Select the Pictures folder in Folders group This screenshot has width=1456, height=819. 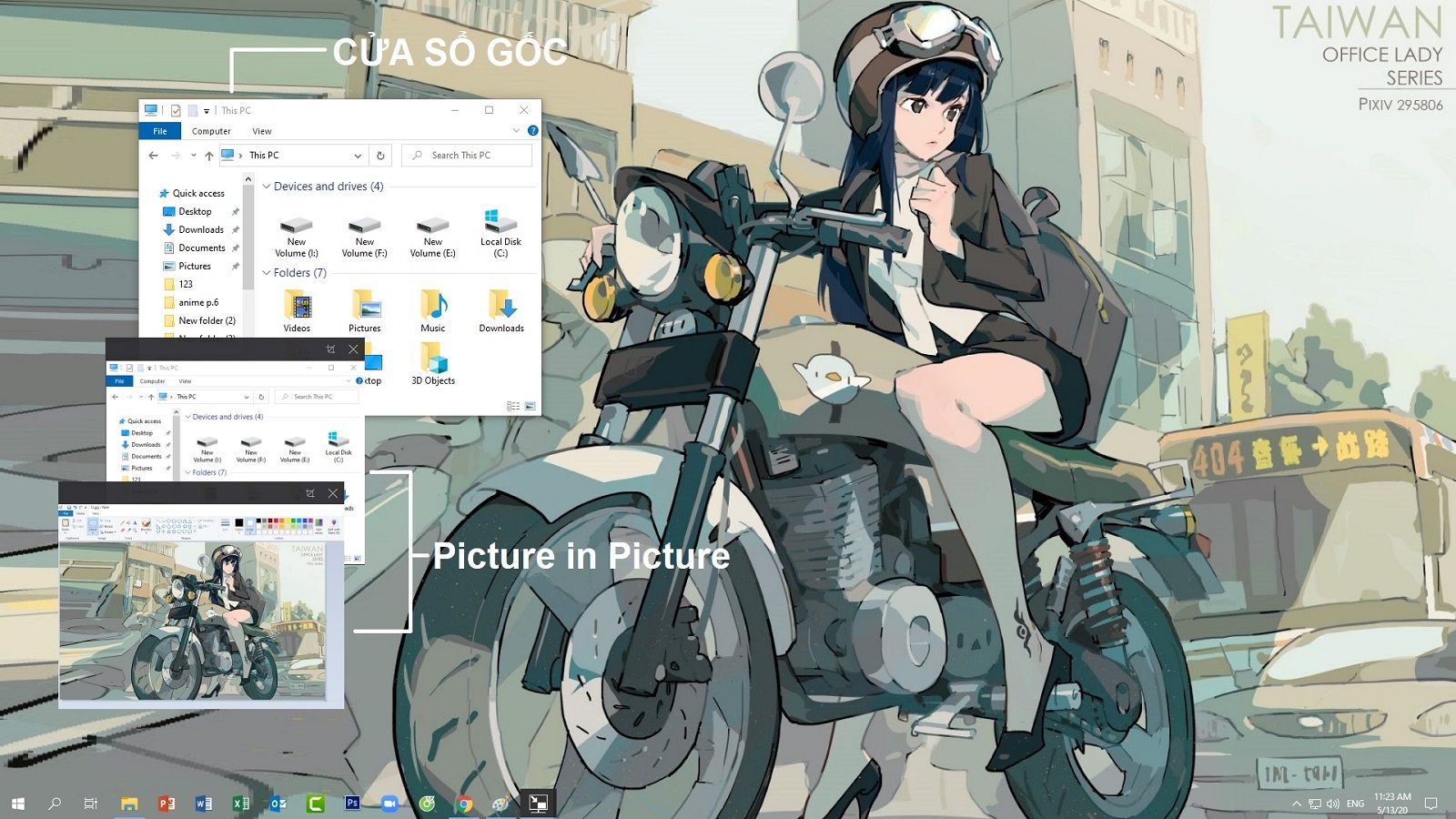coord(365,311)
